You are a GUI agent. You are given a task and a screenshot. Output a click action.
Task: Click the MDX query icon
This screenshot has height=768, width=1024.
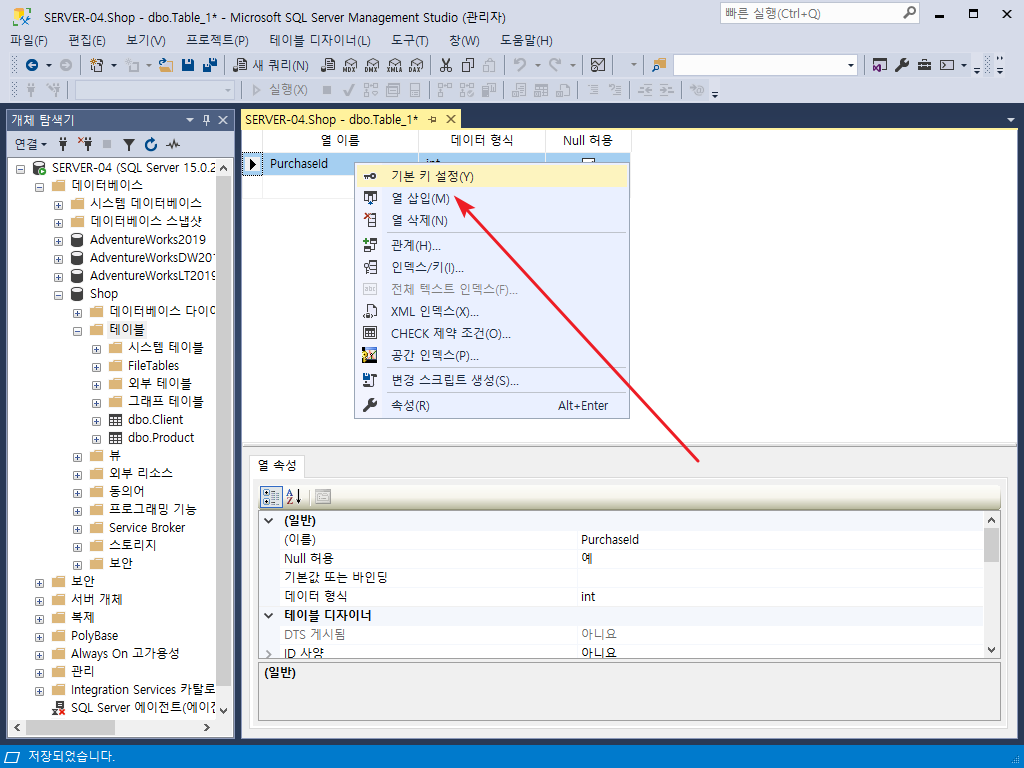coord(350,65)
